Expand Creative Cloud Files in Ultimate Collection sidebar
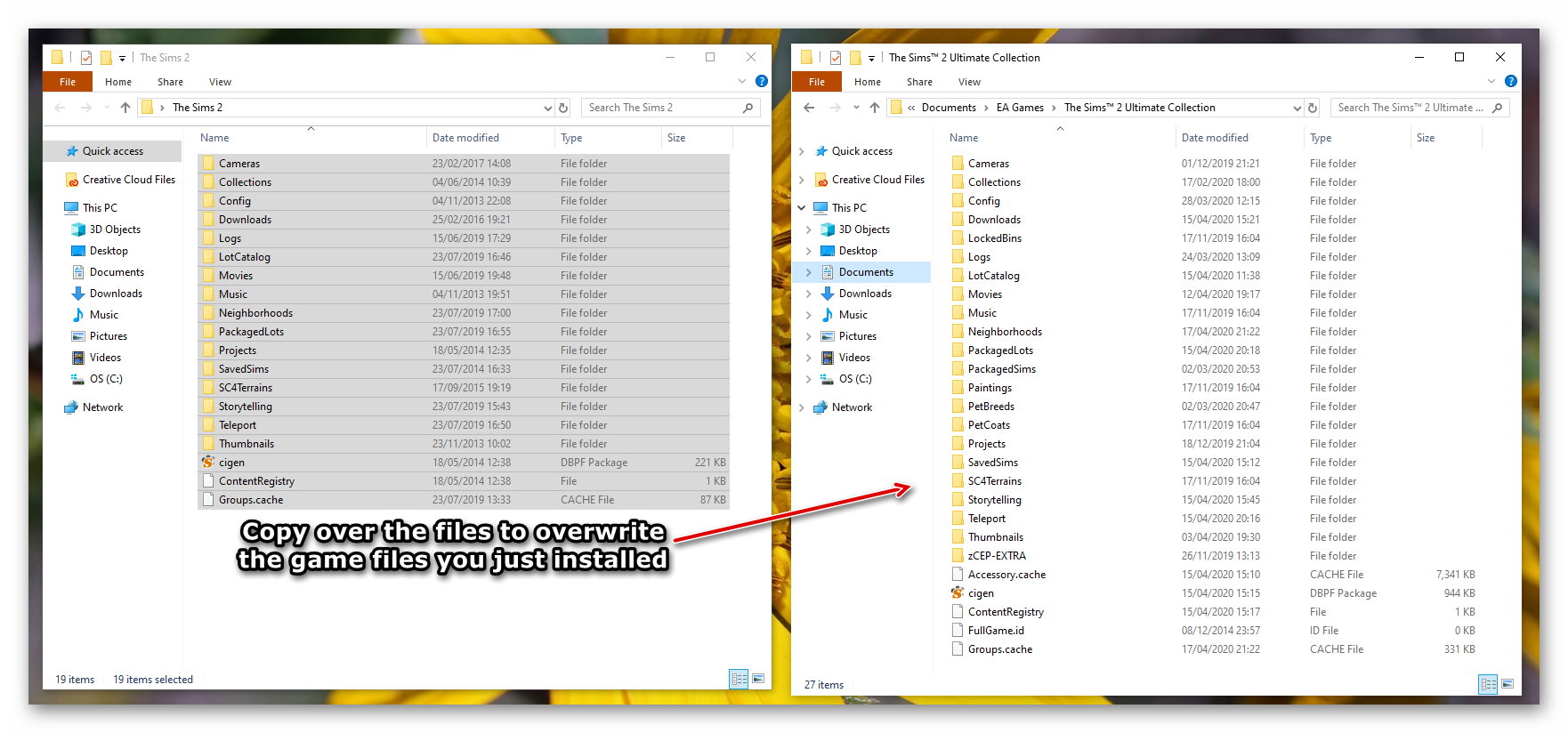 802,180
